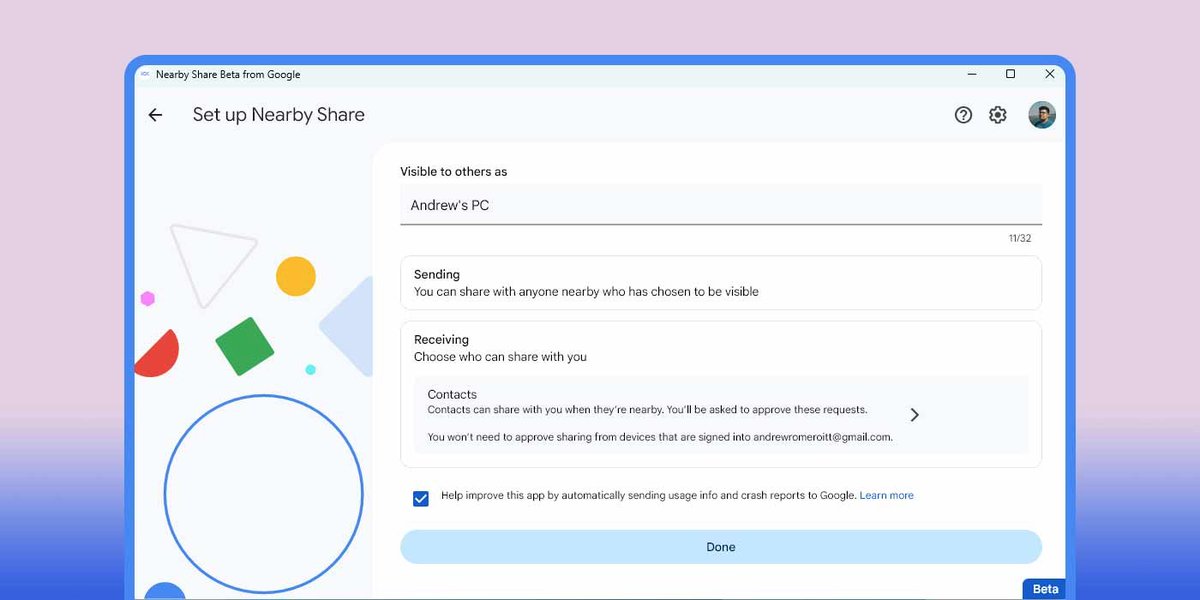Screen dimensions: 1200x600
Task: Minimize the Nearby Share window
Action: point(972,74)
